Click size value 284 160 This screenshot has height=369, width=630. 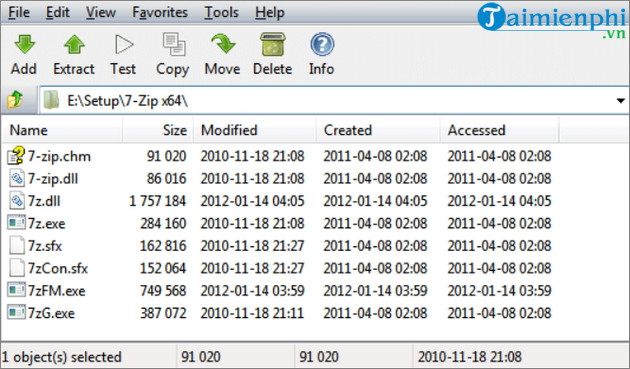coord(163,223)
